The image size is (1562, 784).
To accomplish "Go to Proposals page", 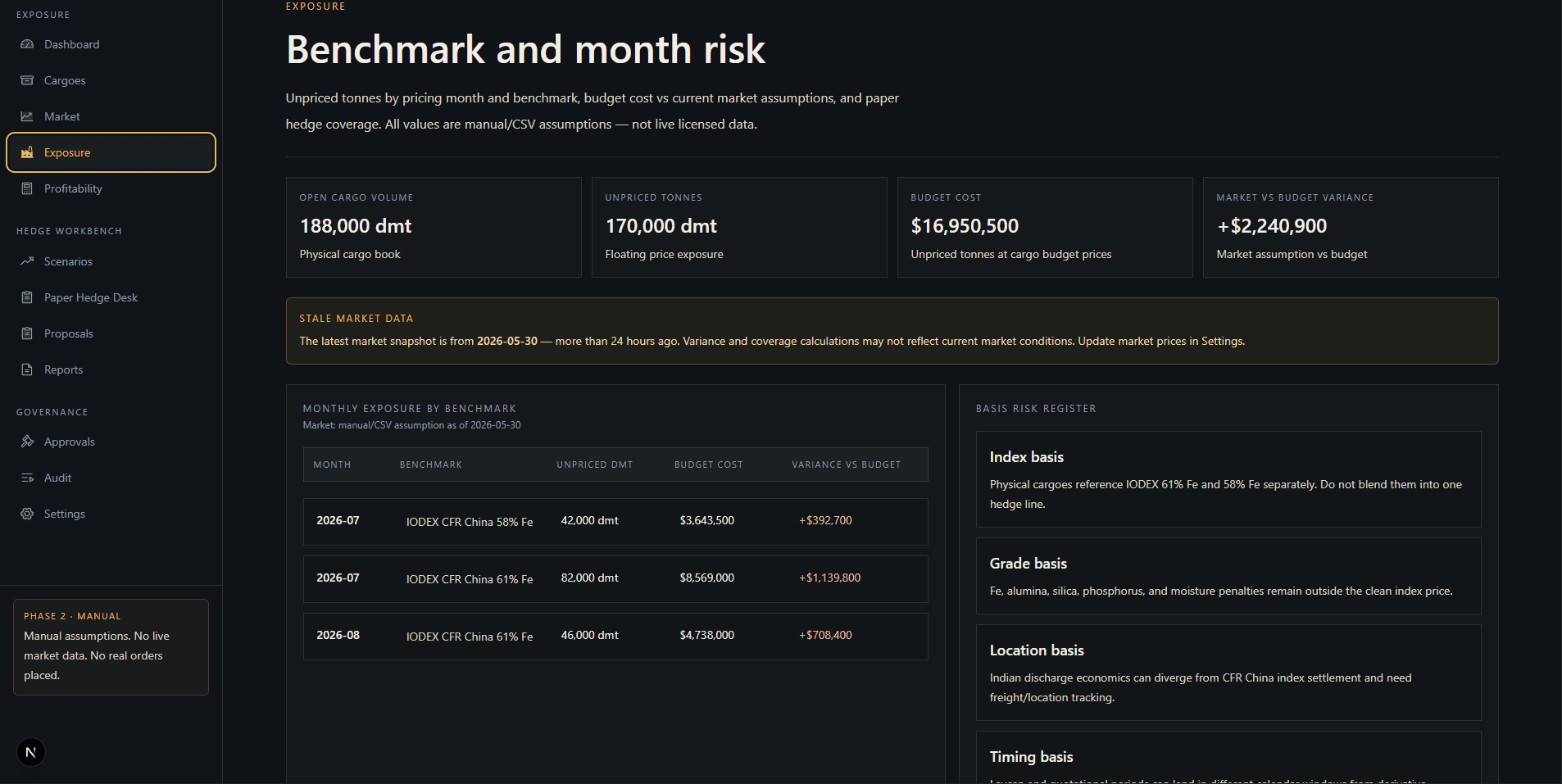I will click(111, 333).
